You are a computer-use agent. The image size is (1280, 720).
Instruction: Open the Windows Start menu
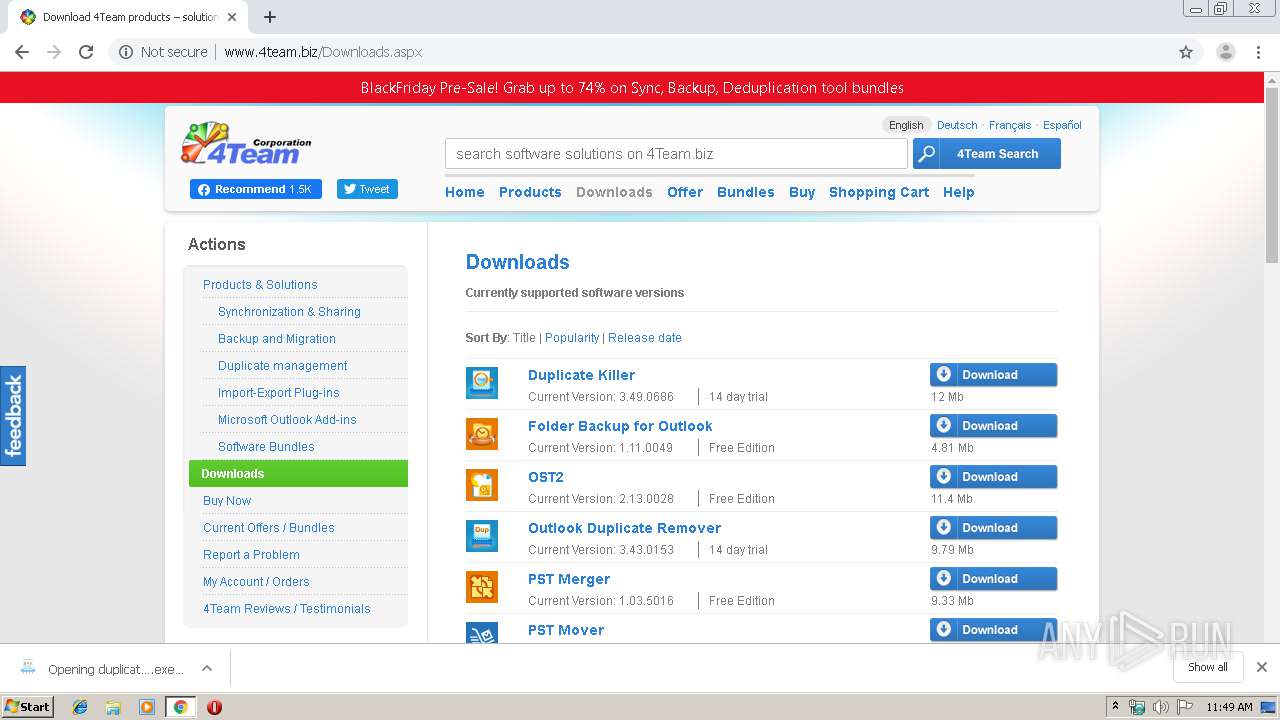(27, 707)
